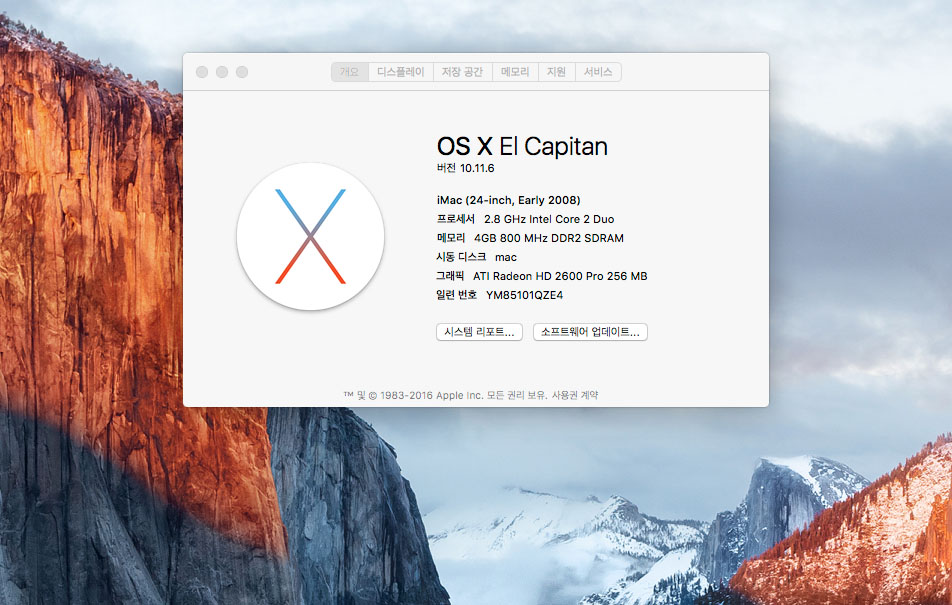Viewport: 952px width, 605px height.
Task: Open the 사용권 계약 link
Action: 575,395
